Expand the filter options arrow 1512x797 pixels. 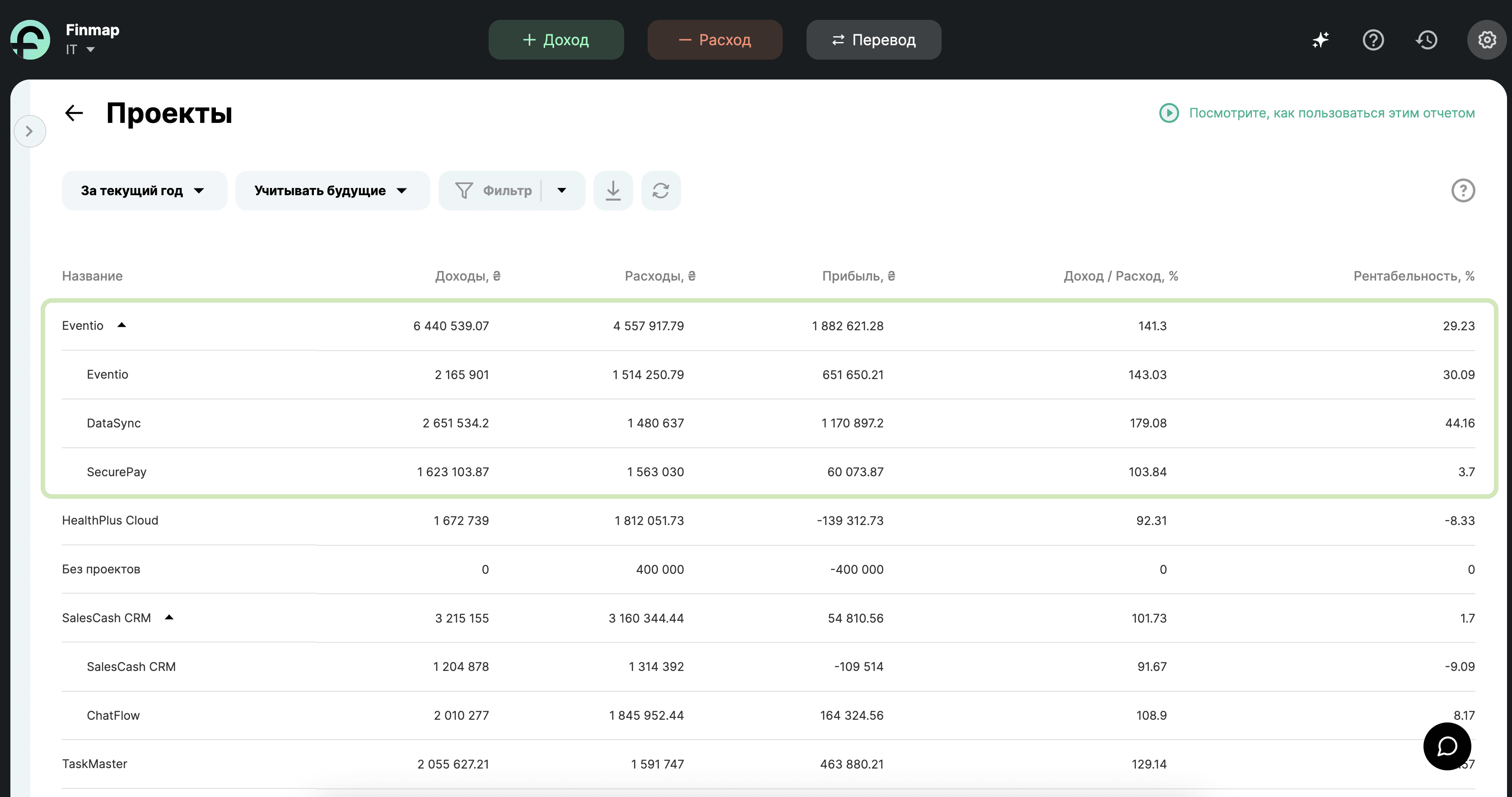click(562, 190)
